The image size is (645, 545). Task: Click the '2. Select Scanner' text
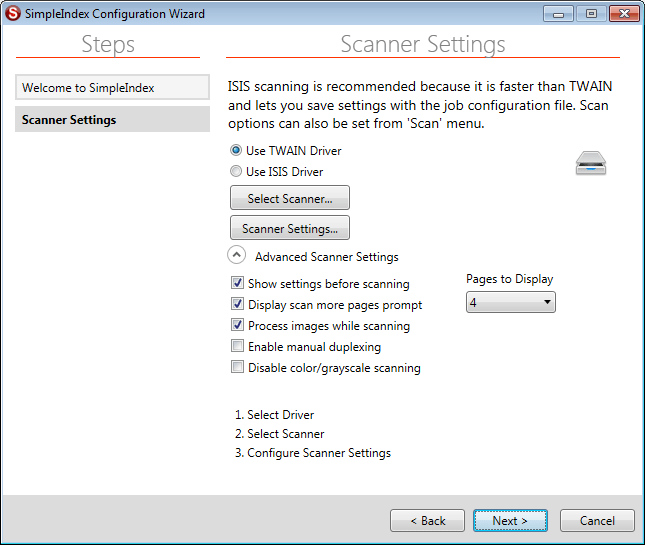pyautogui.click(x=280, y=434)
